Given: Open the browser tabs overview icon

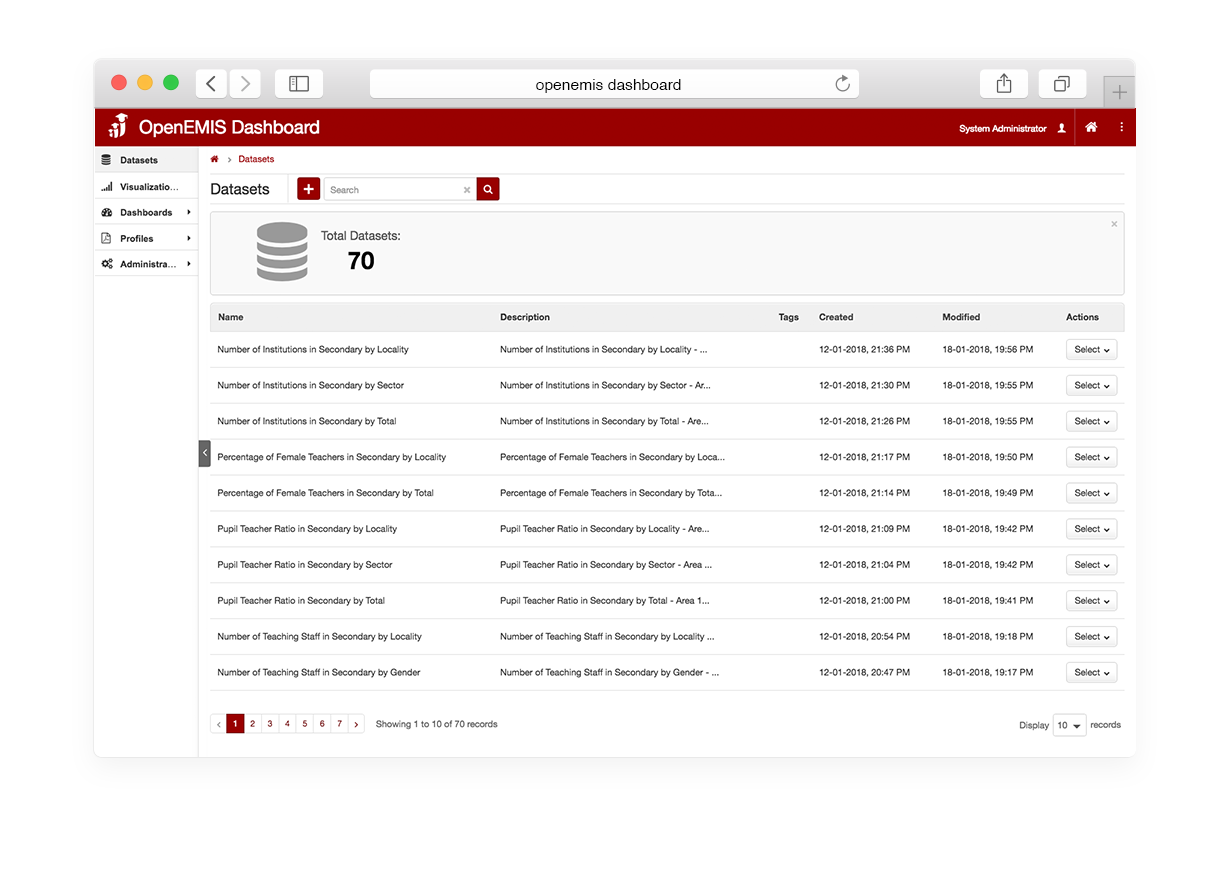Looking at the screenshot, I should point(1062,84).
